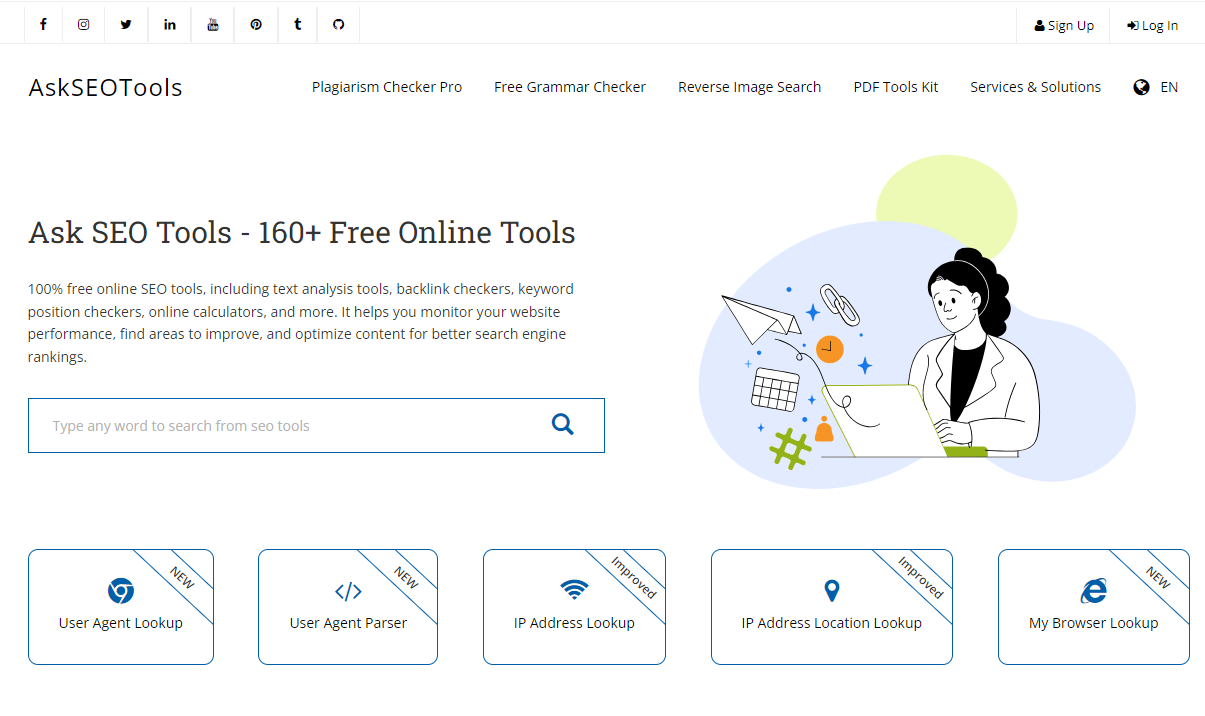The height and width of the screenshot is (716, 1205).
Task: Open the Tumblr social icon
Action: (298, 25)
